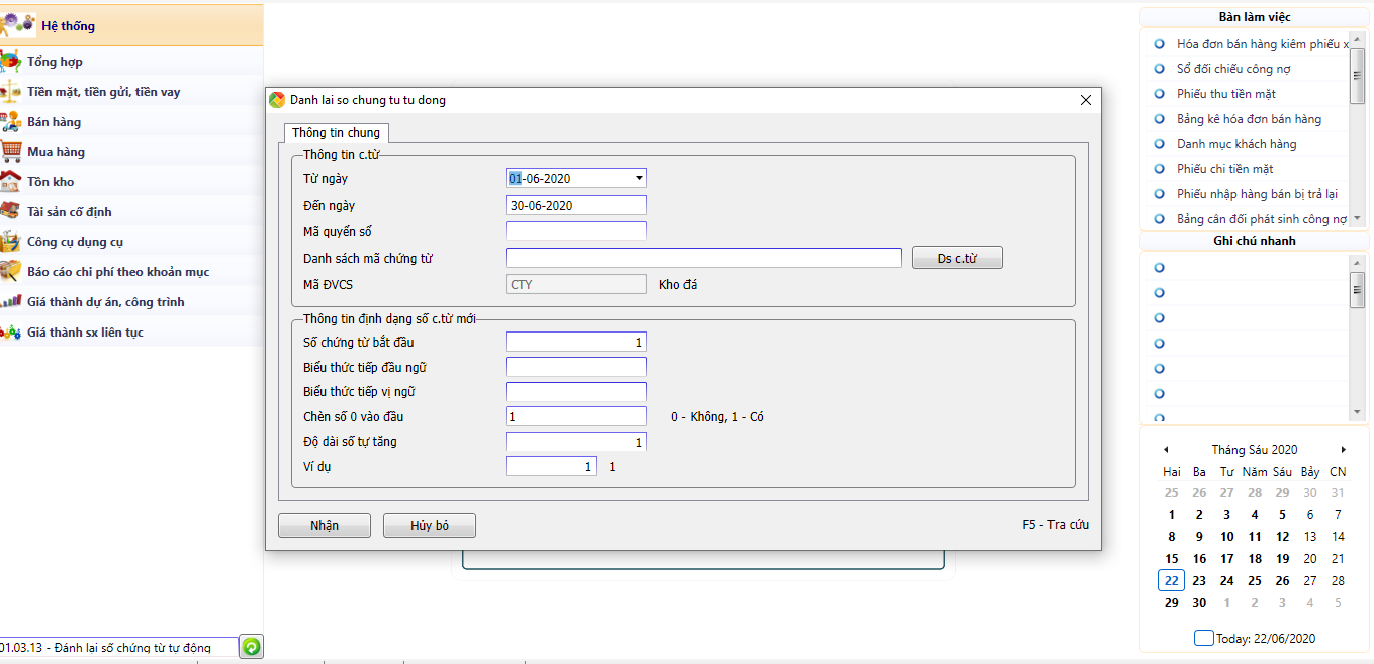Click the Tổng hợp sidebar icon
1374x664 pixels.
coord(11,62)
